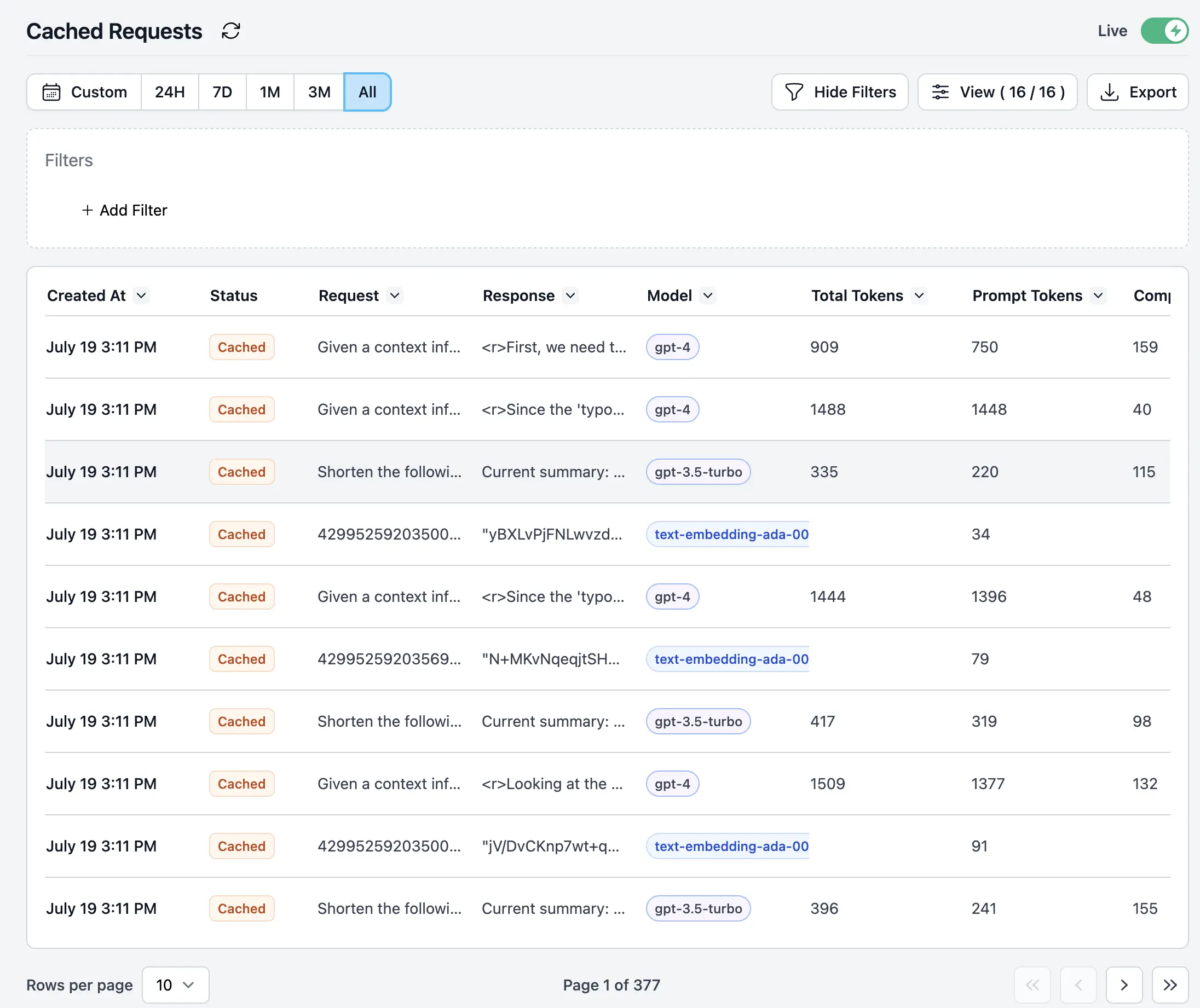Click the gpt-3.5-turbo badge with 335 tokens
This screenshot has height=1008, width=1200.
click(698, 471)
